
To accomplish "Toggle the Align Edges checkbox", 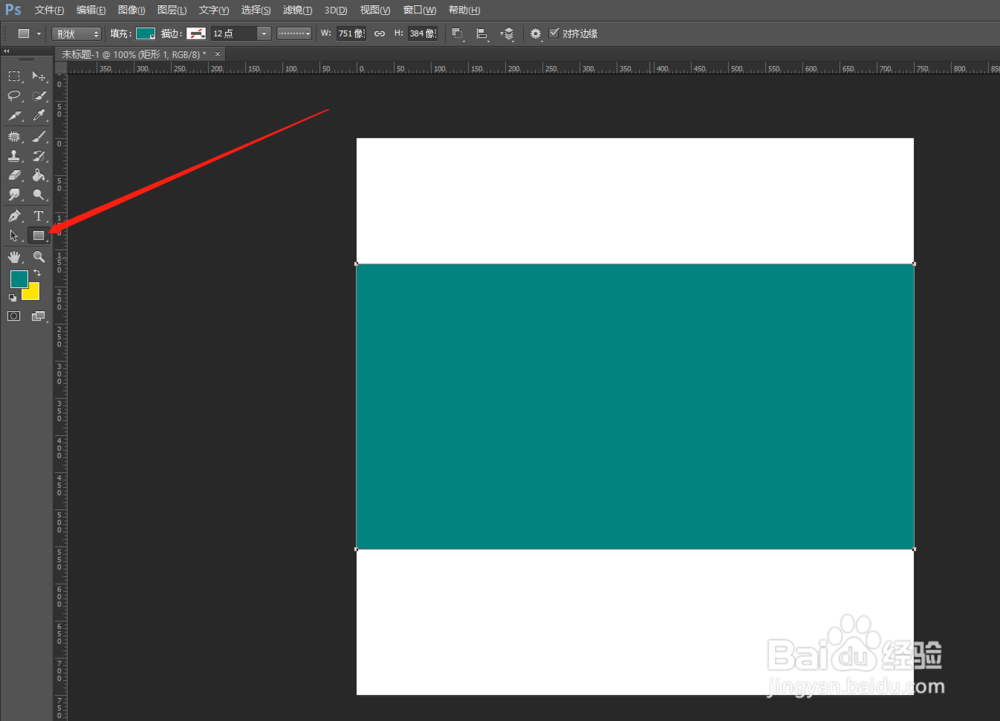I will [554, 33].
